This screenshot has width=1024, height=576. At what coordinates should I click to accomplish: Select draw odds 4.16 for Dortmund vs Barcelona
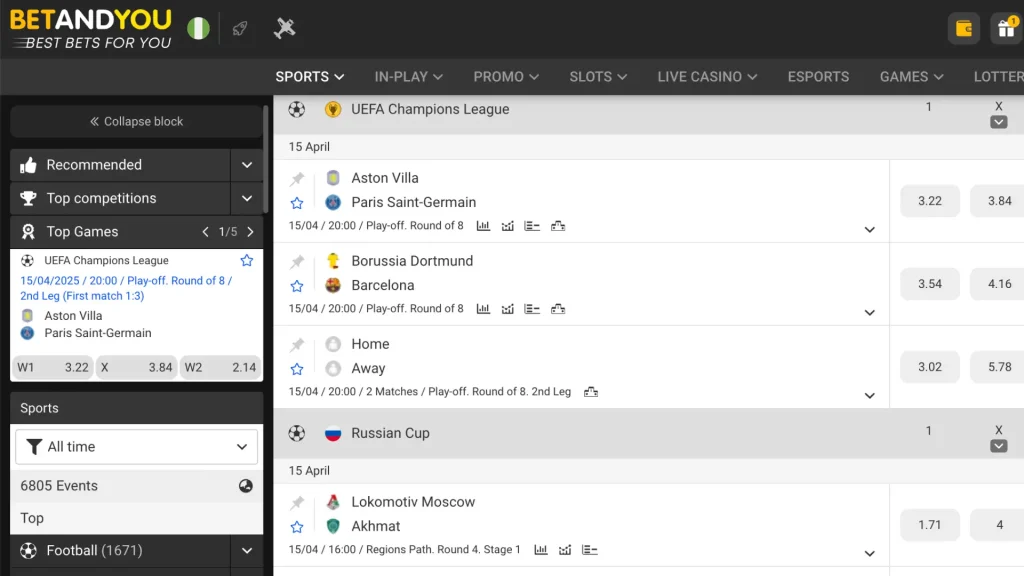point(999,284)
